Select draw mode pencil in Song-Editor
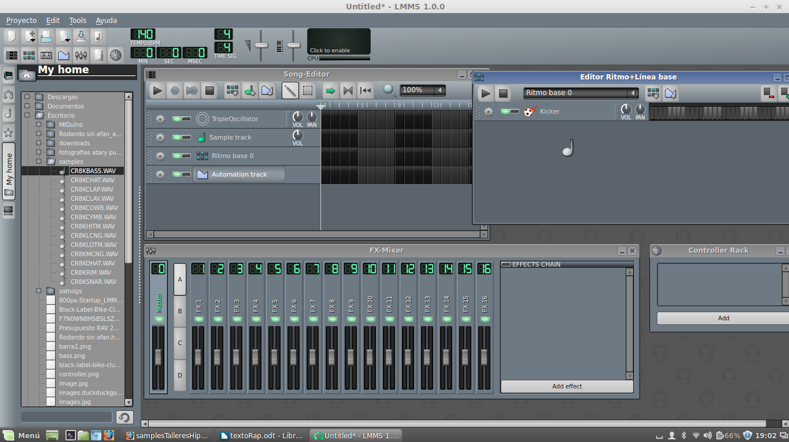The height and width of the screenshot is (442, 789). pyautogui.click(x=290, y=91)
